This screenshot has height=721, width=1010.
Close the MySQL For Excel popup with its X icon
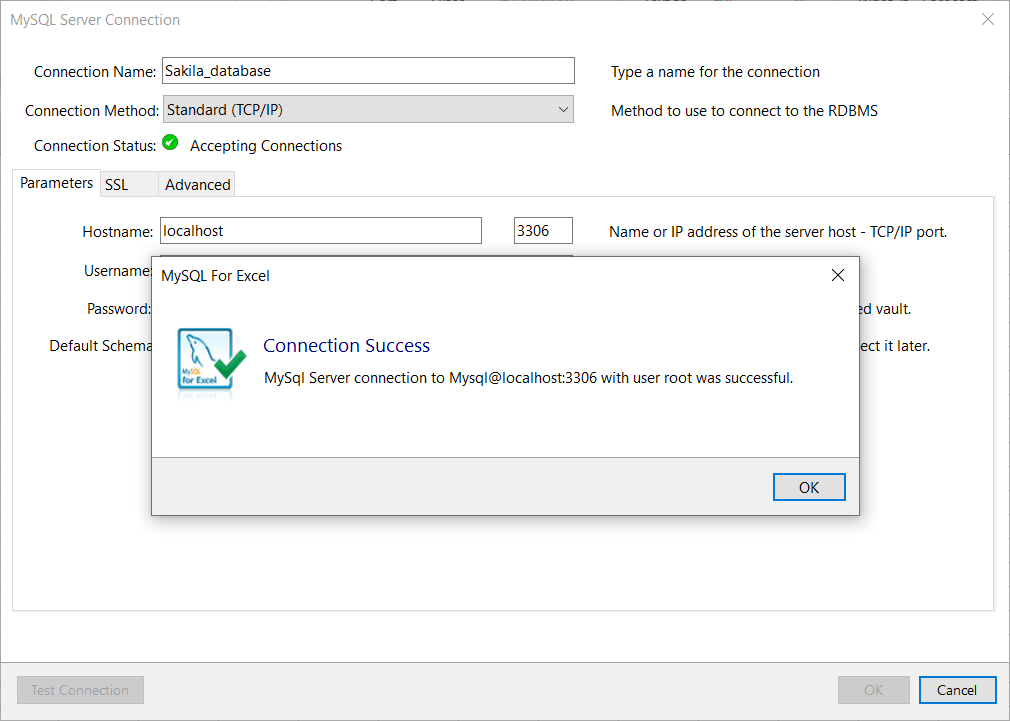pos(837,274)
